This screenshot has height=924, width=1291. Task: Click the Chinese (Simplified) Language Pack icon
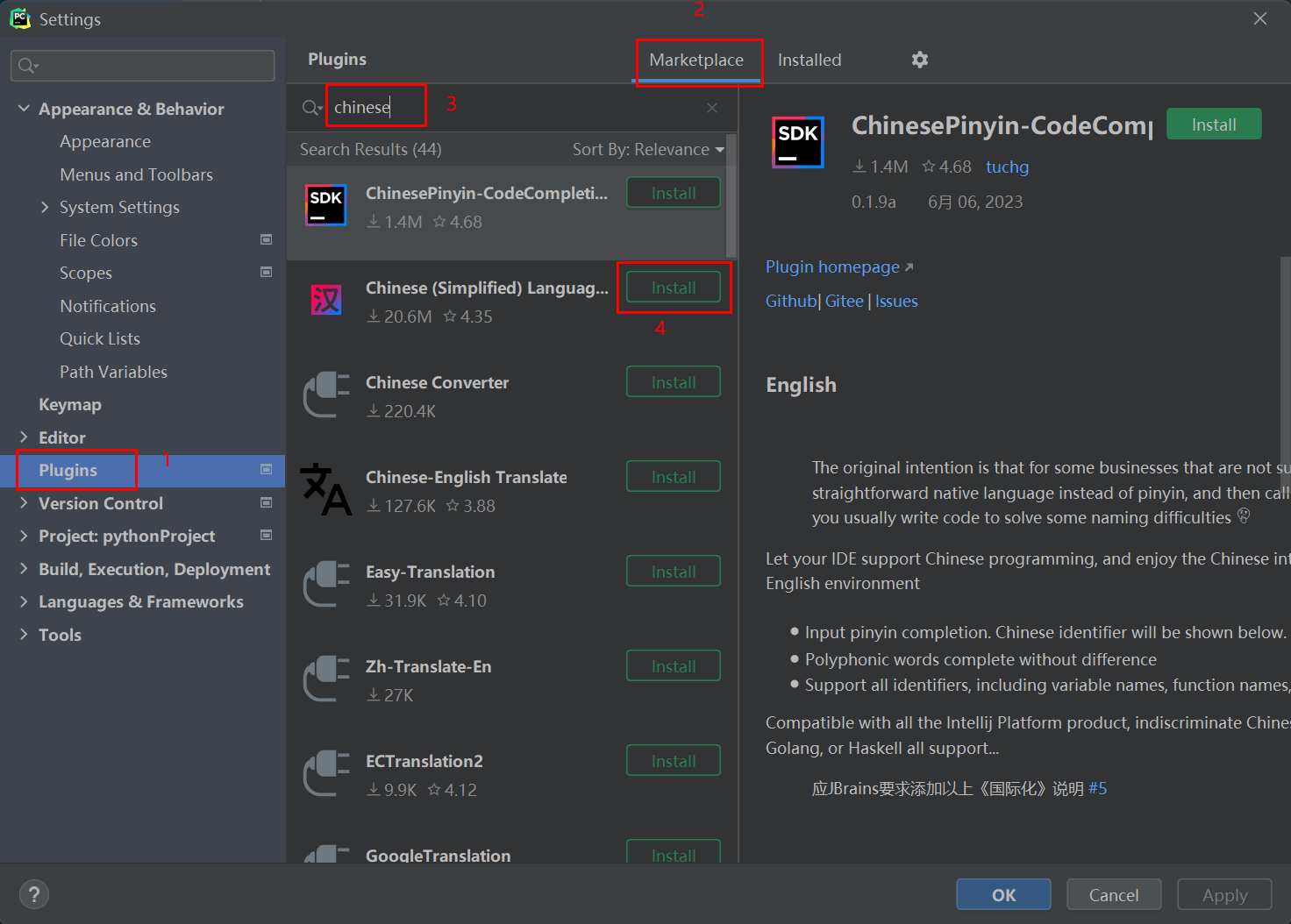[326, 301]
